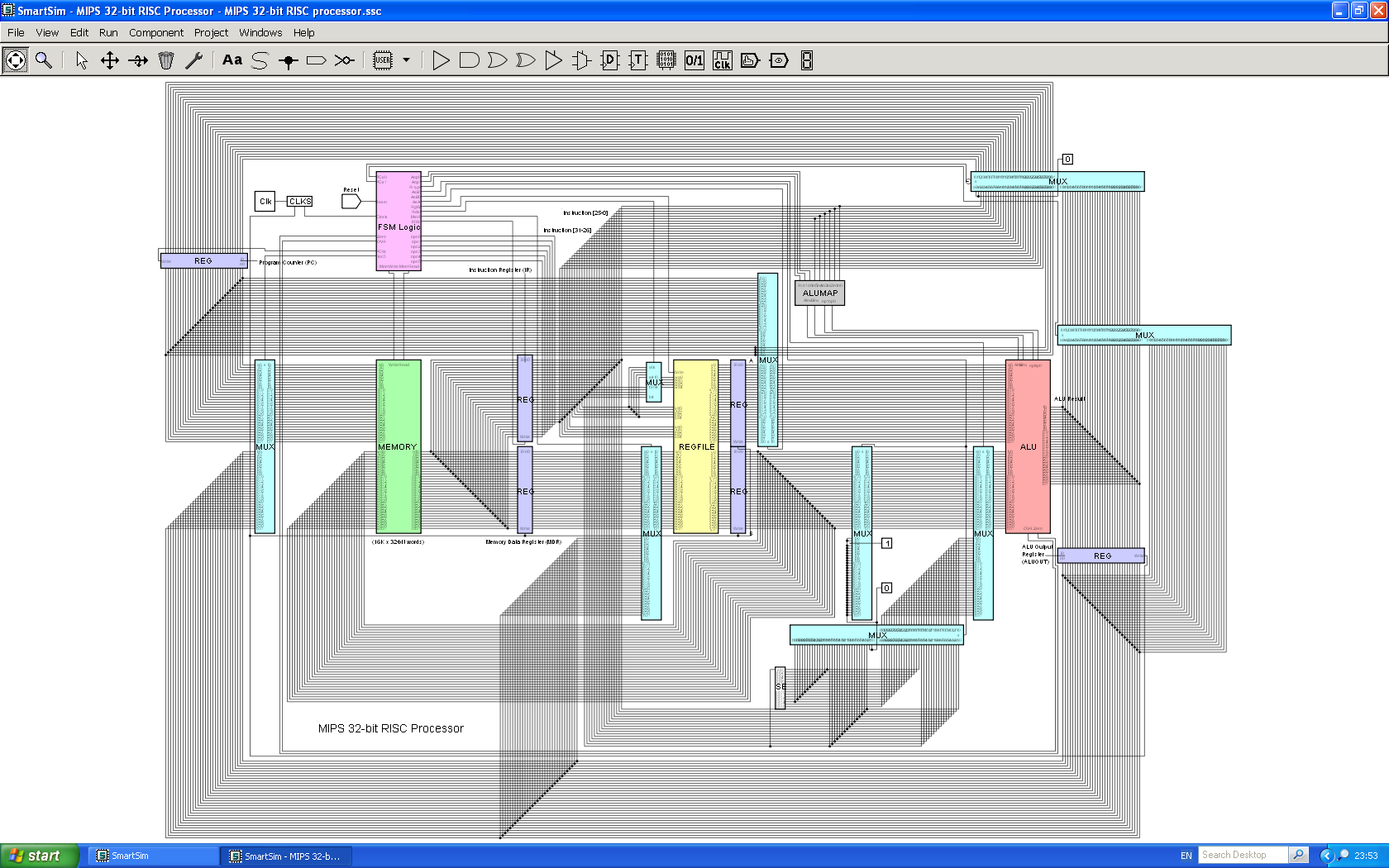Image resolution: width=1389 pixels, height=868 pixels.
Task: Select the multiplexer component icon
Action: pos(582,60)
